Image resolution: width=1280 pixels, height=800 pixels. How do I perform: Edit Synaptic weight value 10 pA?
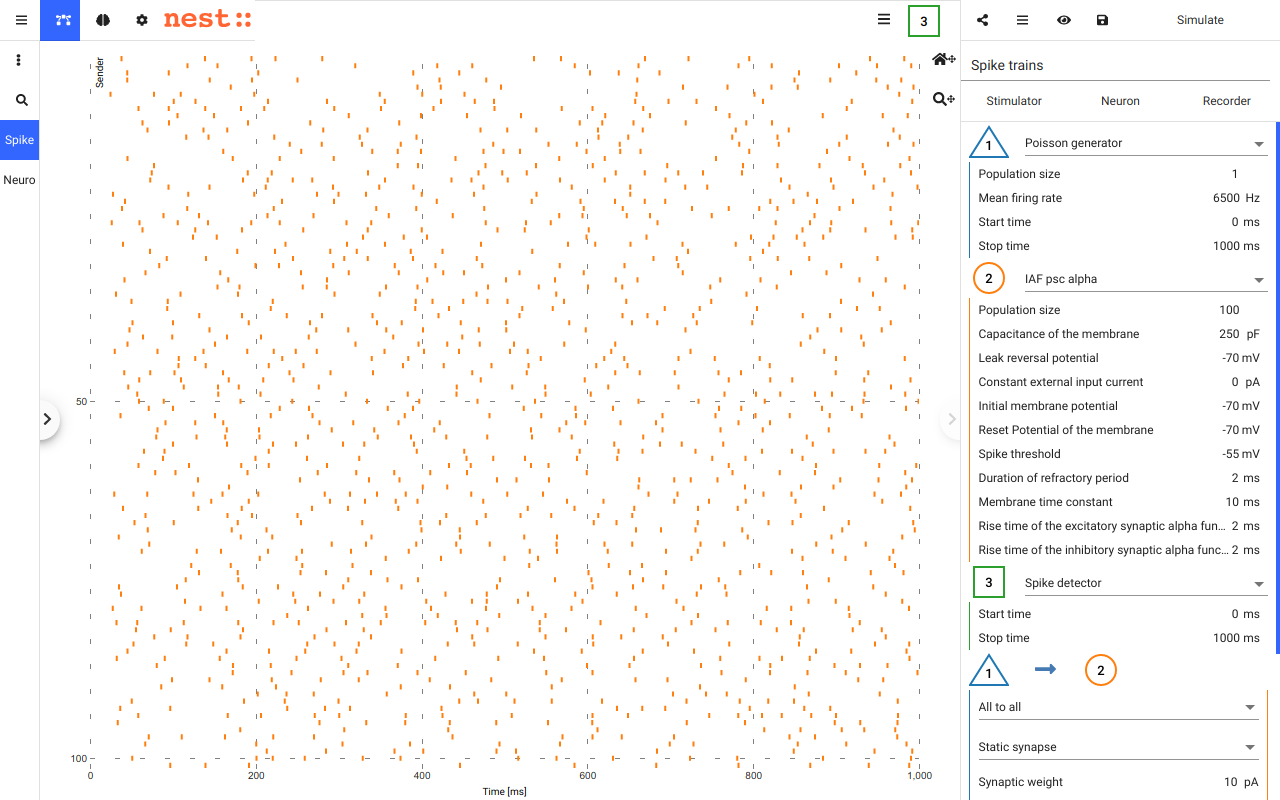1230,782
